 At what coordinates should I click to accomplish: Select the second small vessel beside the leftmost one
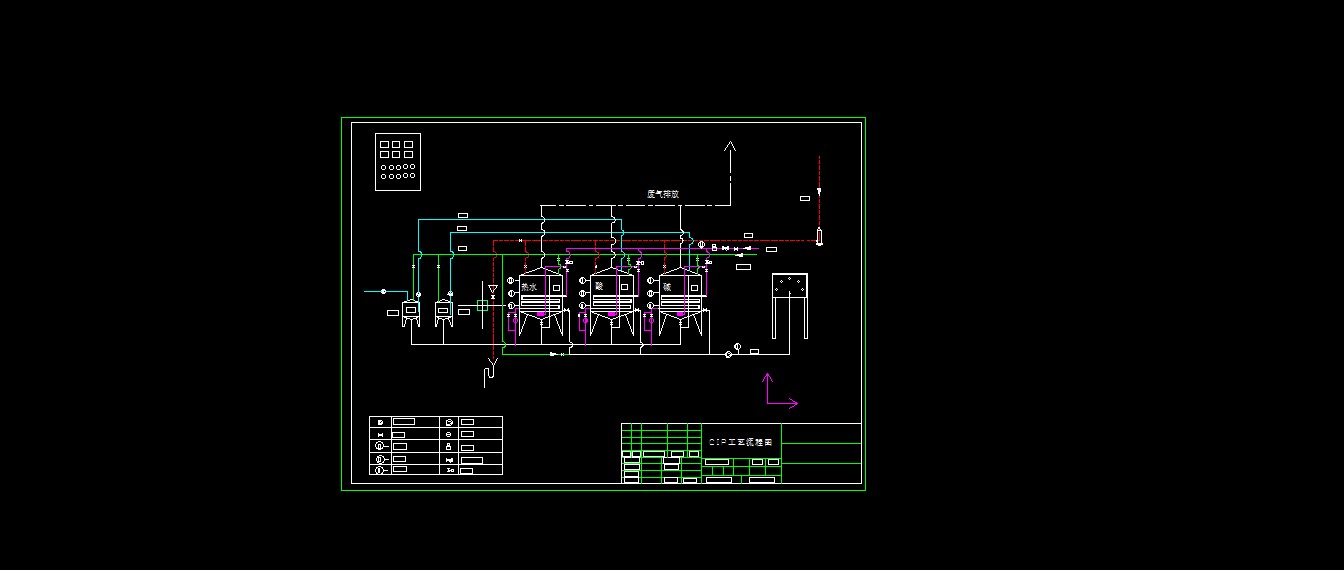[443, 312]
